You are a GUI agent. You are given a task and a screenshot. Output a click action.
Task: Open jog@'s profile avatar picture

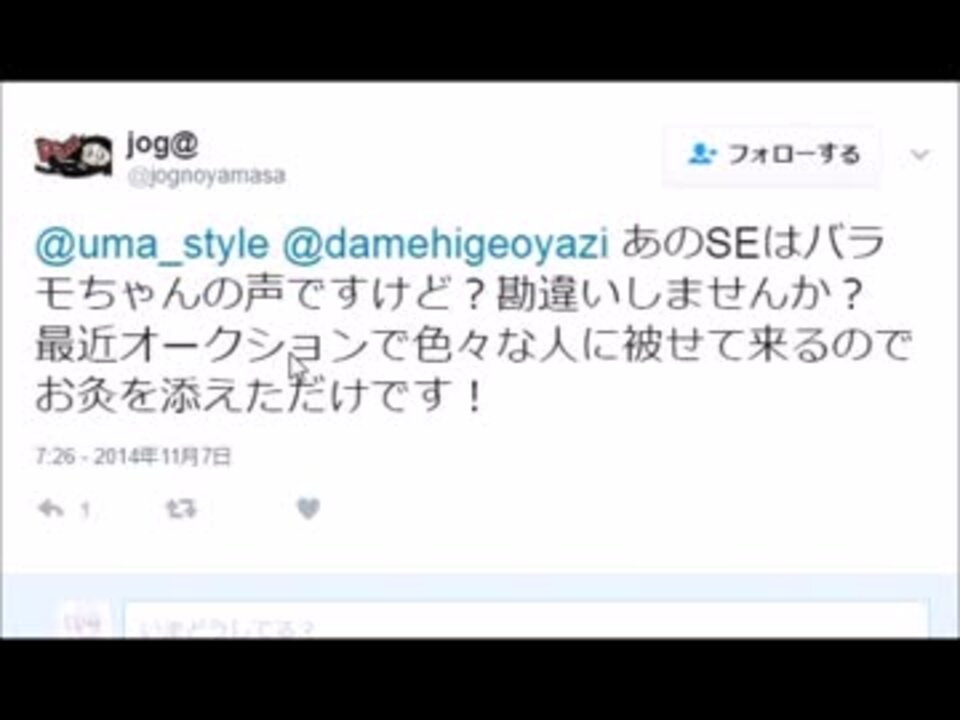73,156
